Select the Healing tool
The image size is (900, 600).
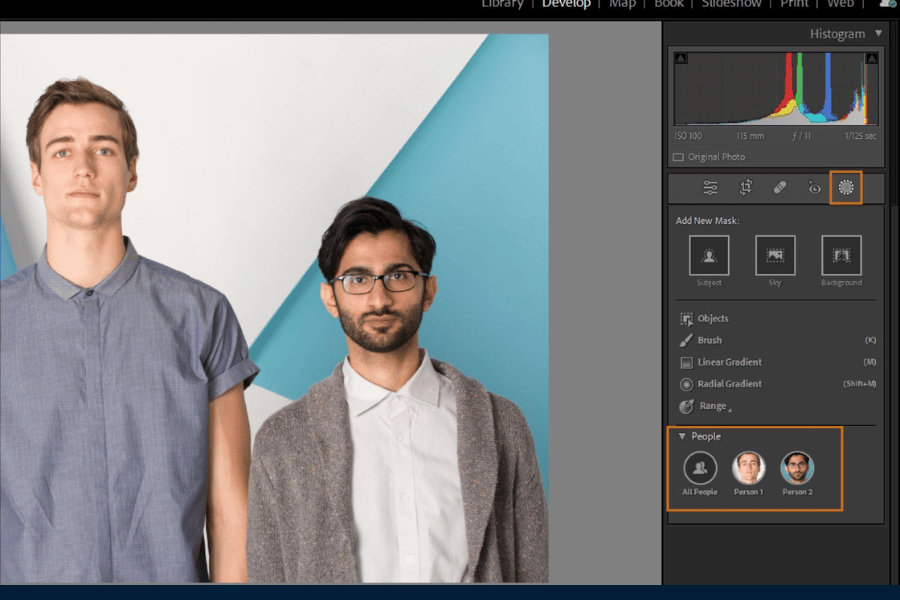click(780, 188)
